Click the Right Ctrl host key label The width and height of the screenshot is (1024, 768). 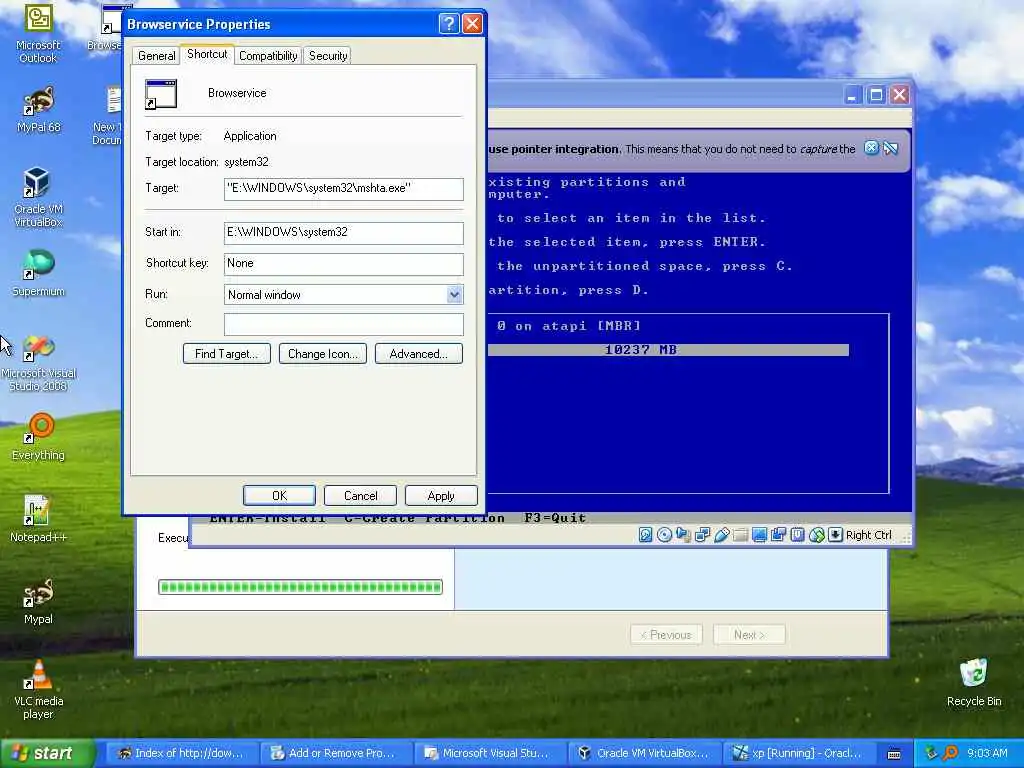(x=869, y=535)
